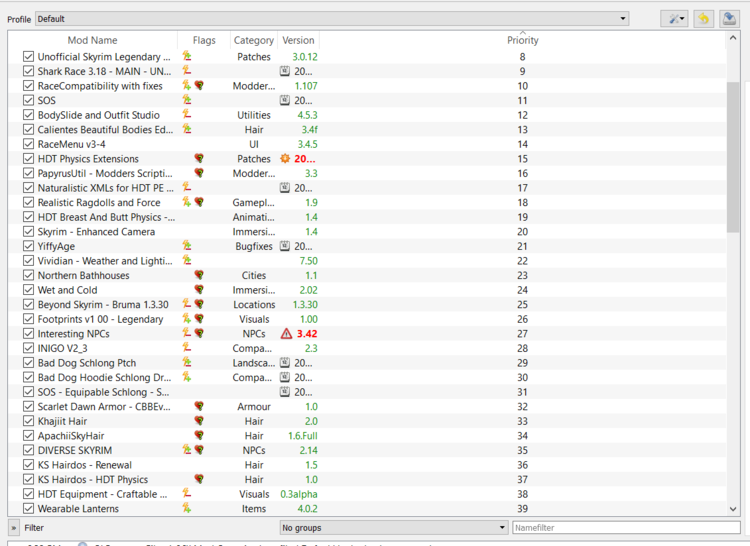This screenshot has width=750, height=546.
Task: Click version 3.42 of Interesting NPCs
Action: point(307,334)
